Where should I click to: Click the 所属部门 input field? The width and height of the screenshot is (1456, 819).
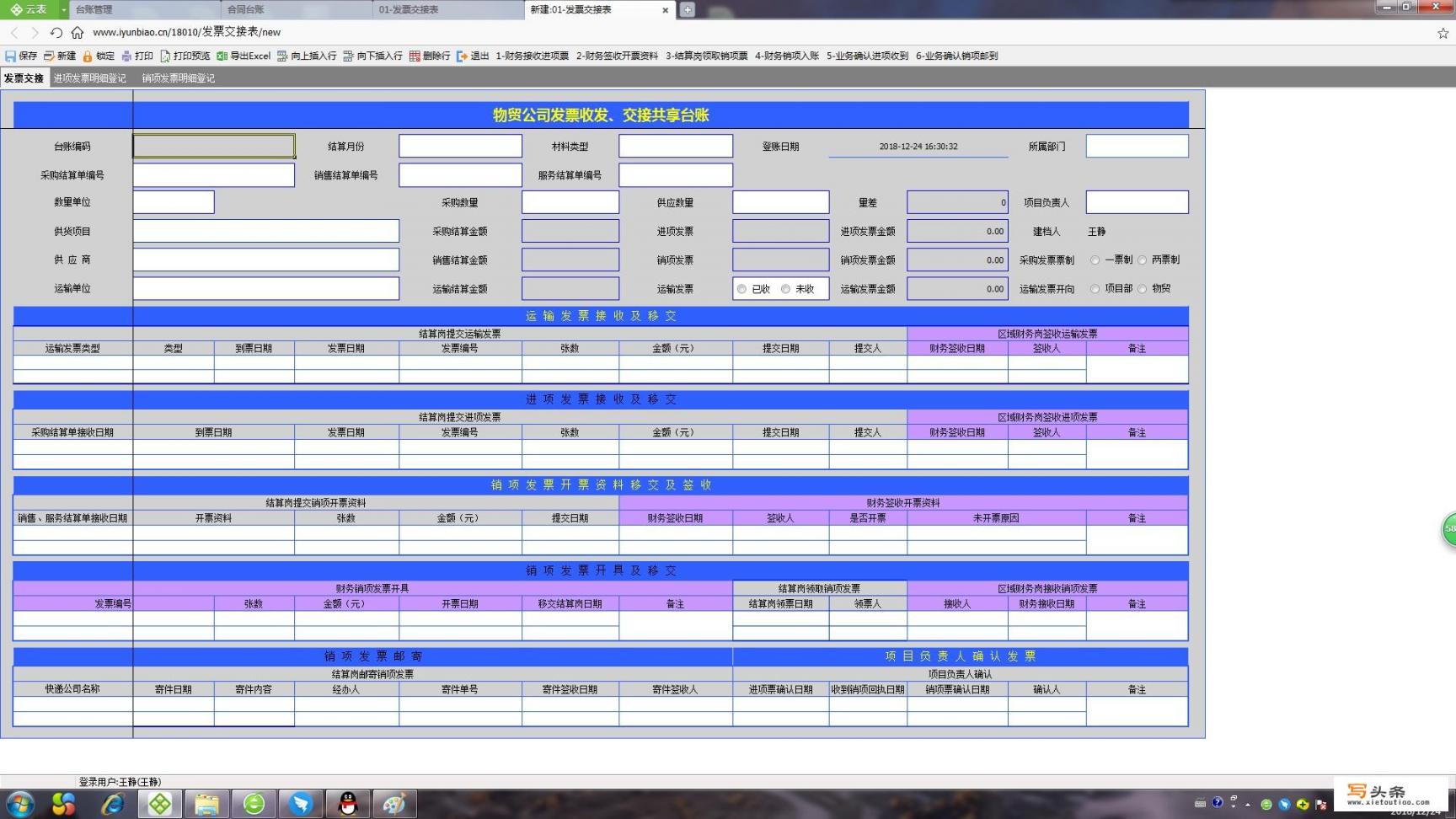(x=1137, y=146)
